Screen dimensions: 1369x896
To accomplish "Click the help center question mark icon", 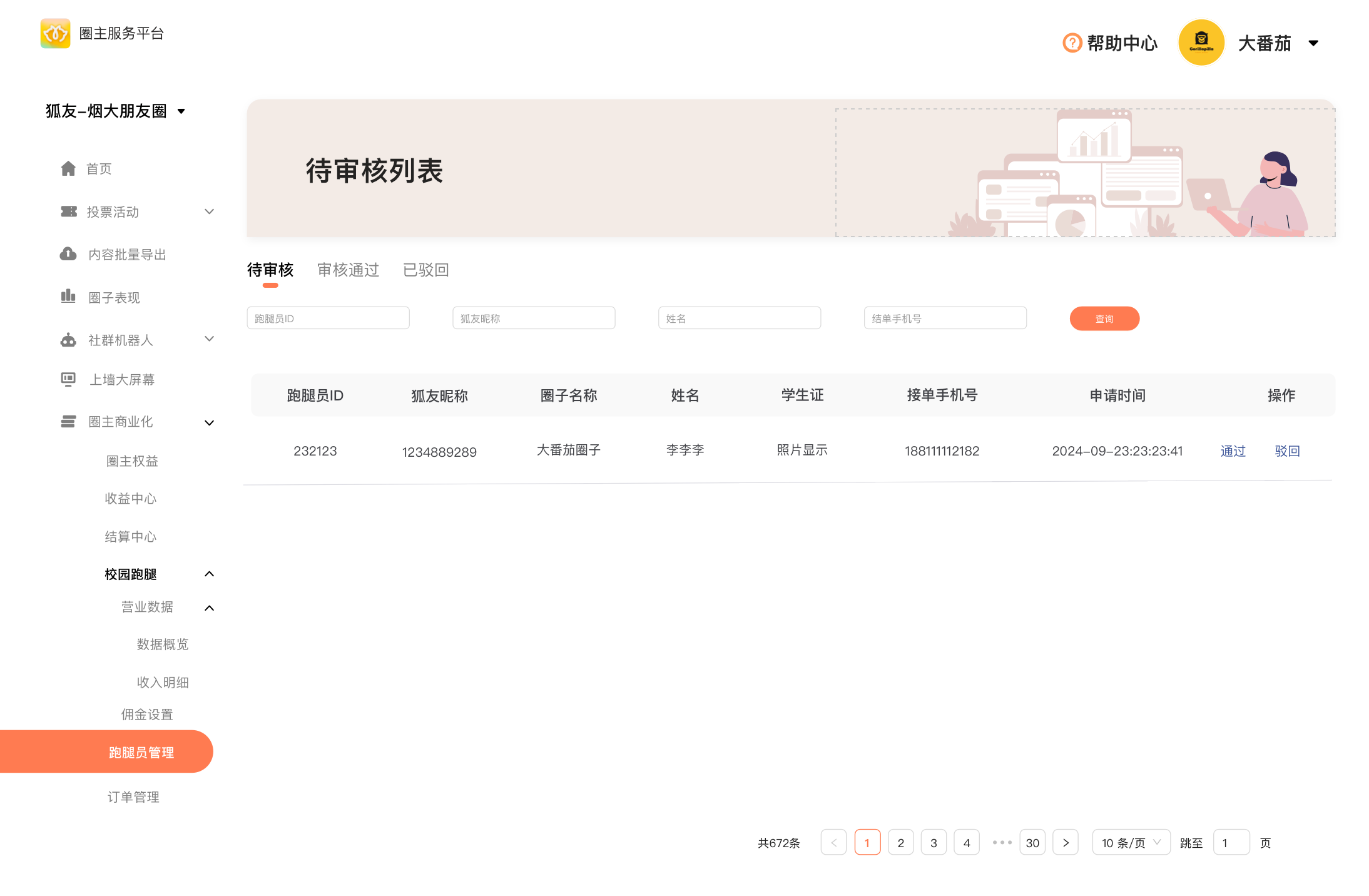I will [x=1072, y=43].
